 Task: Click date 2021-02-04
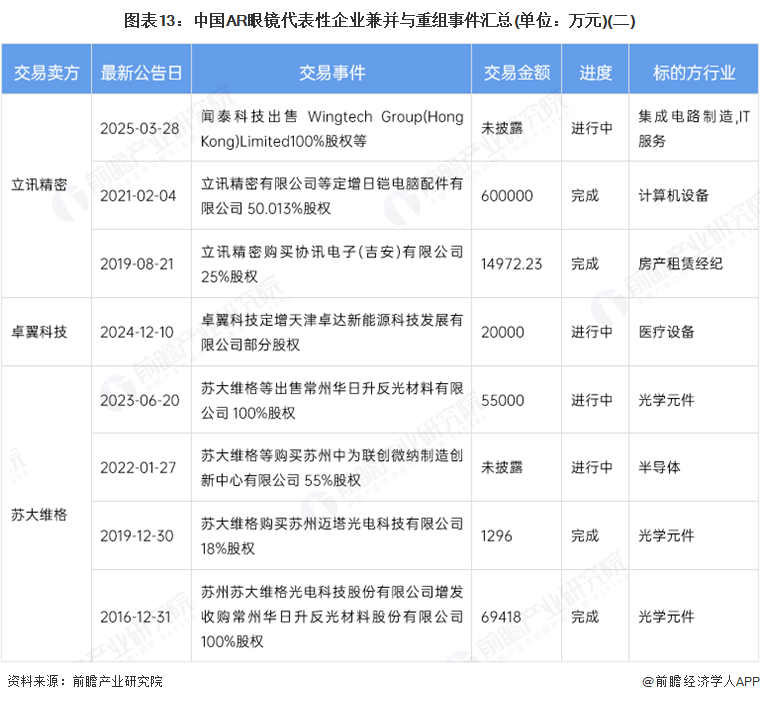pos(138,196)
